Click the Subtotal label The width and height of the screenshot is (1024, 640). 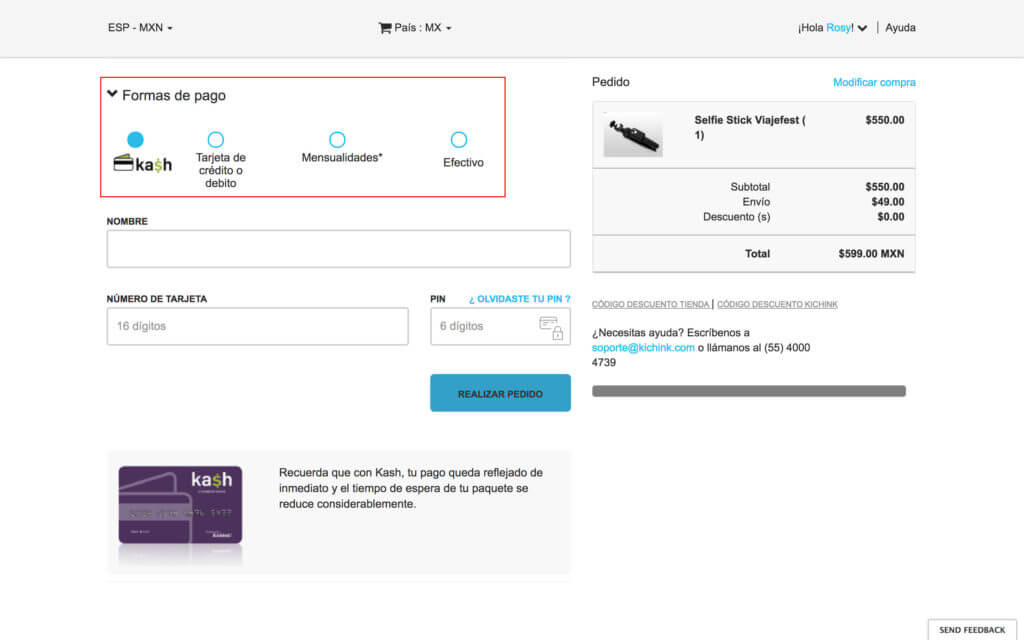coord(750,187)
